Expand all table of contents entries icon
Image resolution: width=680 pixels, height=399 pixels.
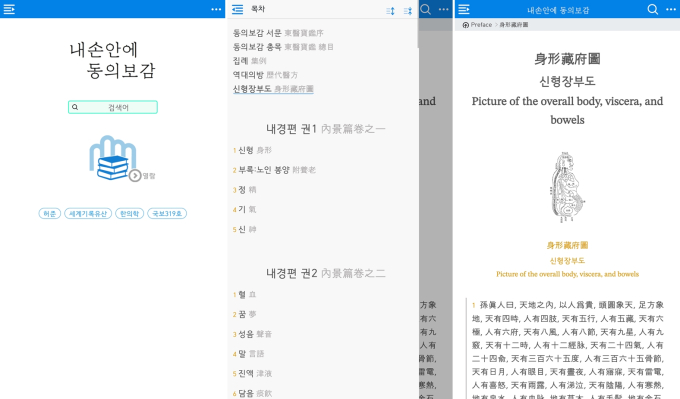click(390, 11)
